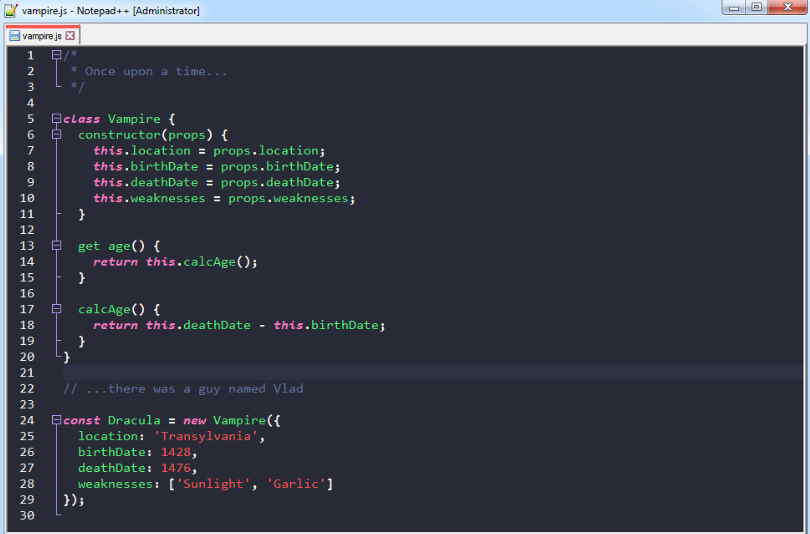Collapse the class Vampire fold on line 5

[x=56, y=118]
